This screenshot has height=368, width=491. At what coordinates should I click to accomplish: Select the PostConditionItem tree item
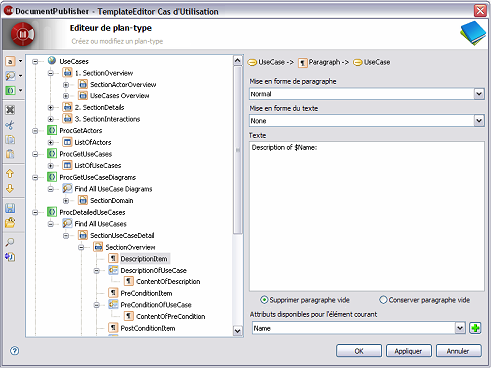click(148, 328)
